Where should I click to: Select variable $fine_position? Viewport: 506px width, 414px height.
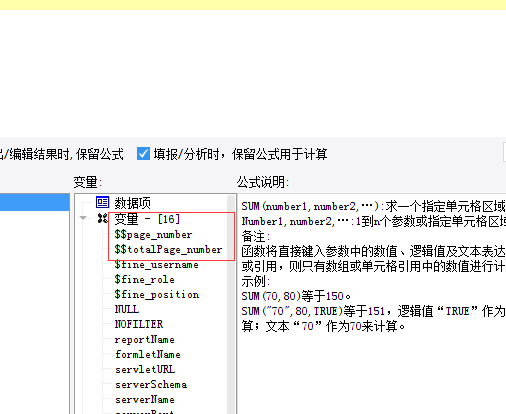coord(157,295)
